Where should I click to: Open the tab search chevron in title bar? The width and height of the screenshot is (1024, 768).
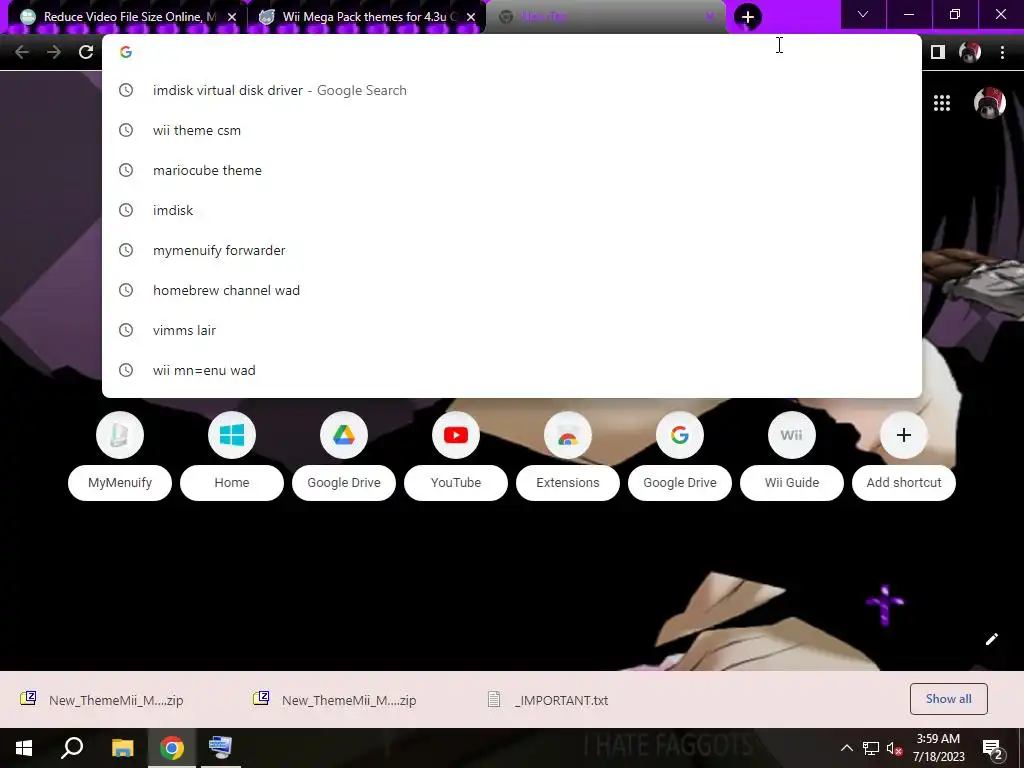tap(863, 14)
